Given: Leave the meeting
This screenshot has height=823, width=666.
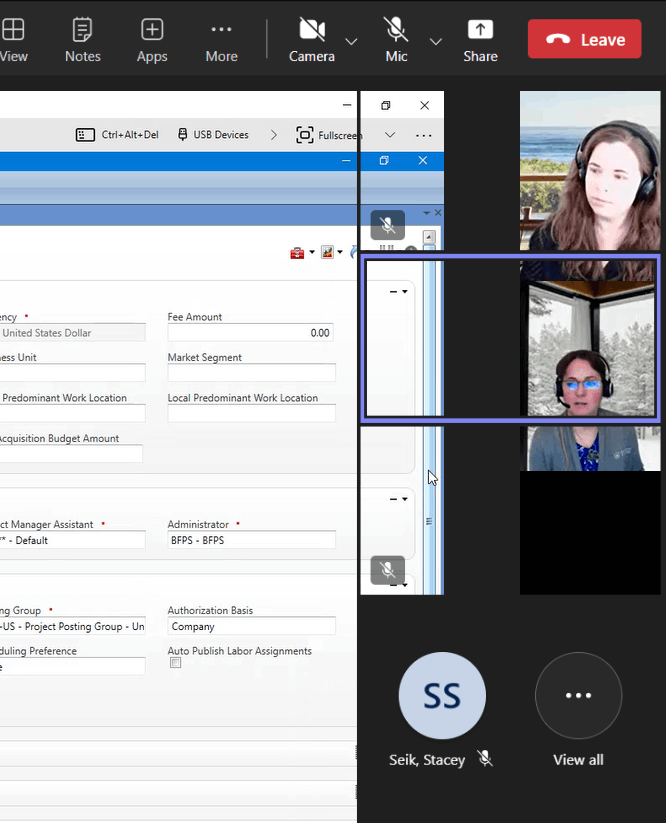Looking at the screenshot, I should point(584,39).
